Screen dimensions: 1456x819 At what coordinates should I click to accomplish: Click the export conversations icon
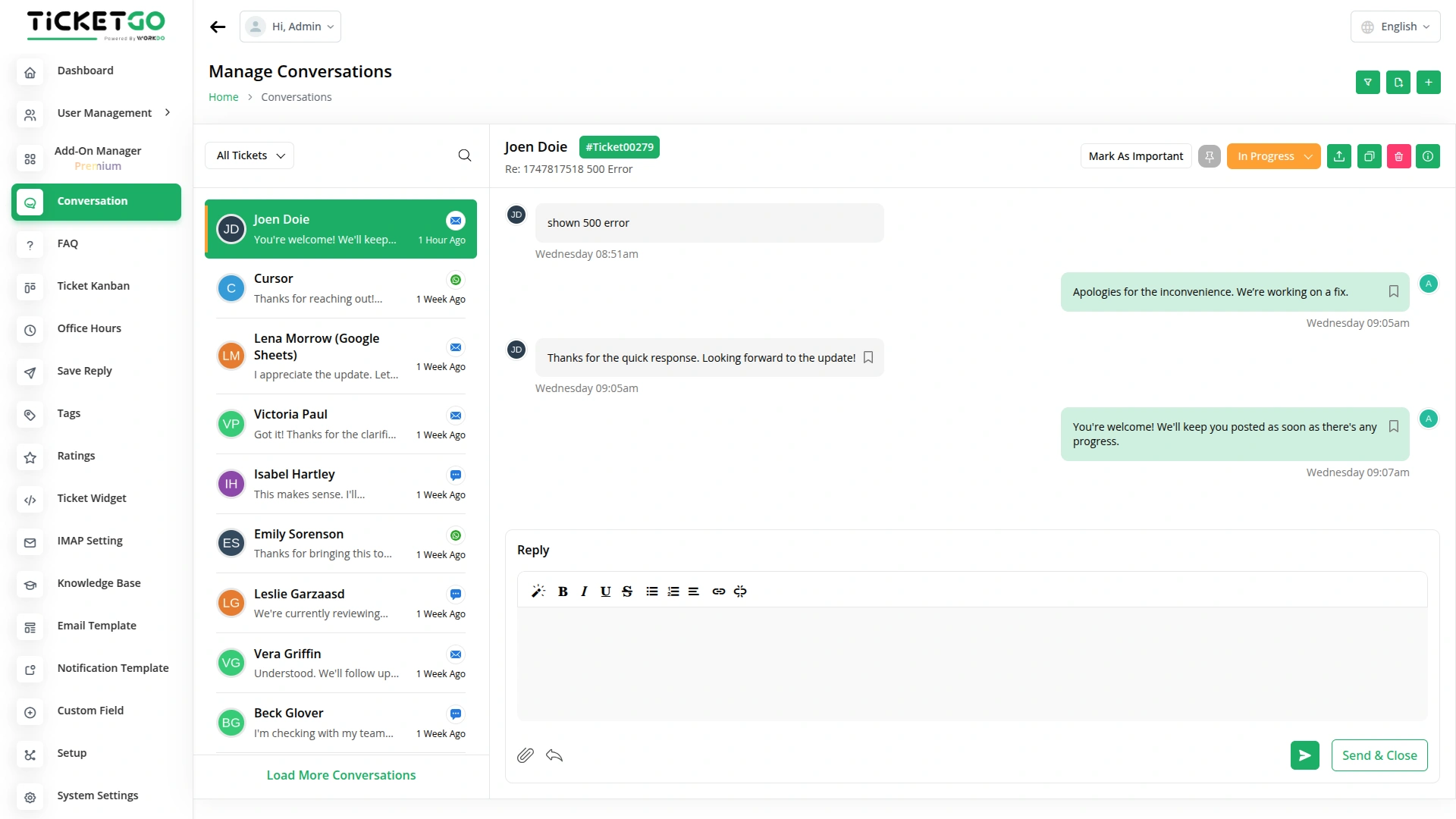click(x=1398, y=82)
